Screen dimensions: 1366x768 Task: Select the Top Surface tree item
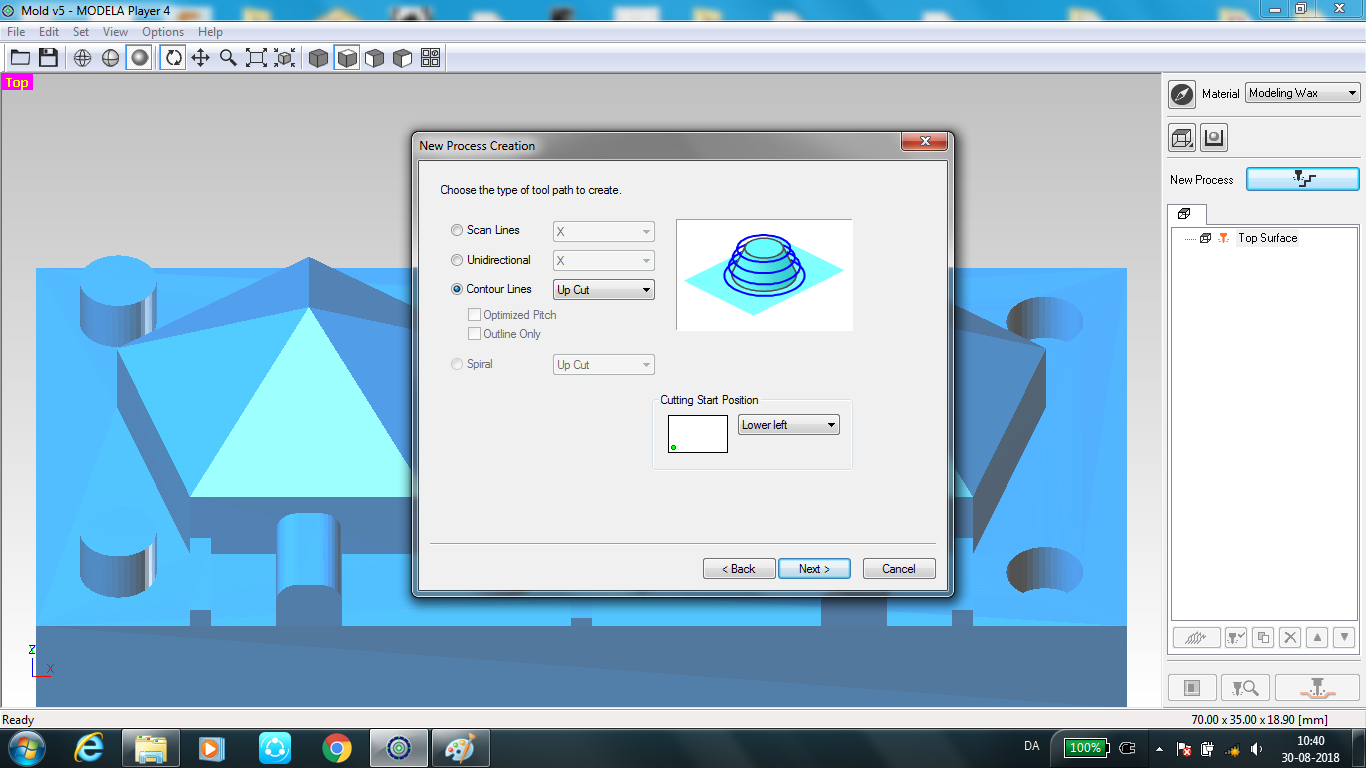coord(1267,238)
